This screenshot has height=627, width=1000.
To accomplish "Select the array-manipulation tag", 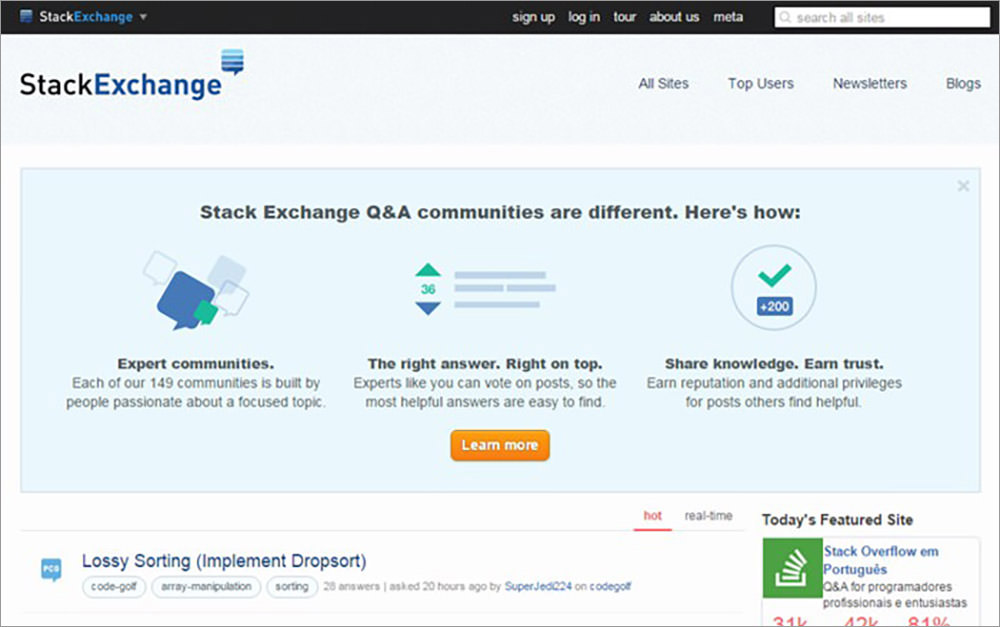I will (x=206, y=587).
